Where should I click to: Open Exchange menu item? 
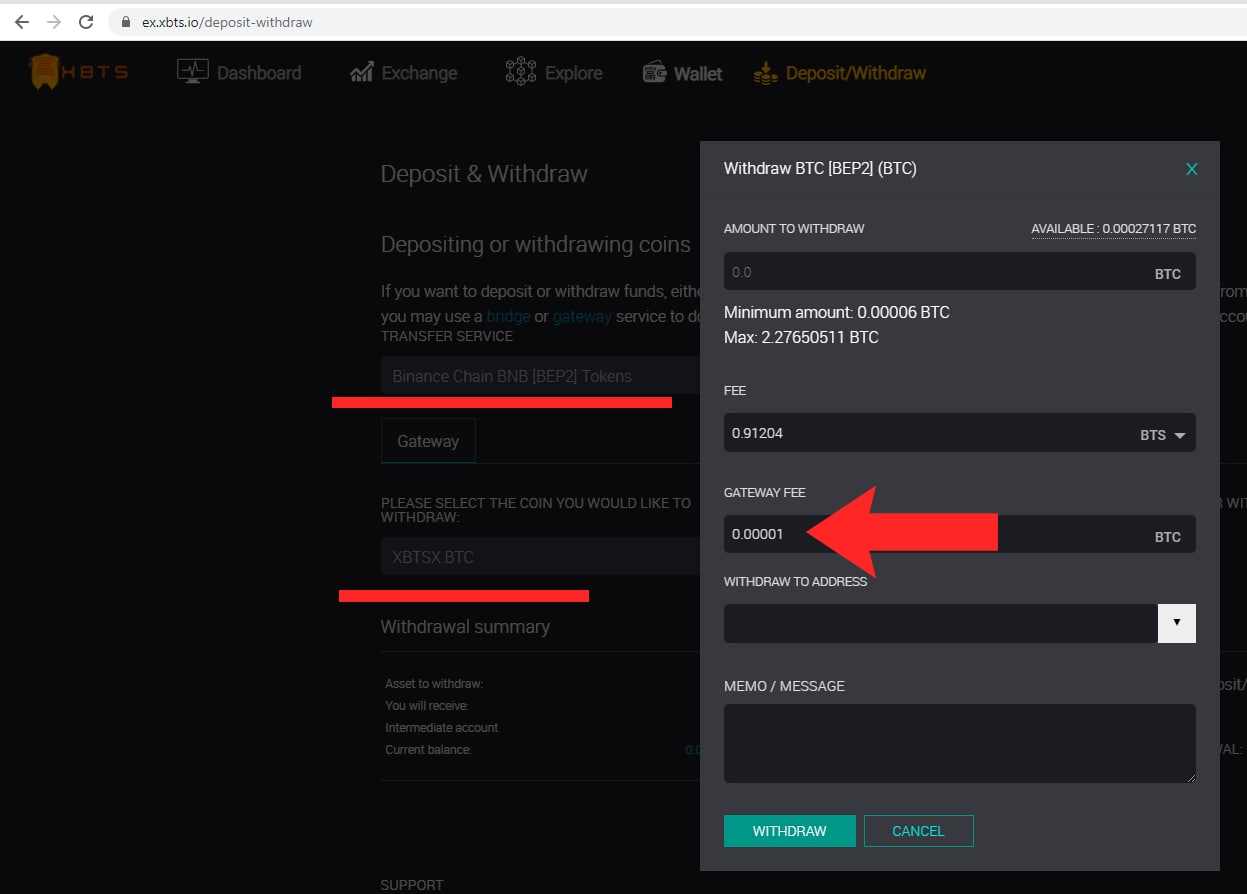point(419,73)
